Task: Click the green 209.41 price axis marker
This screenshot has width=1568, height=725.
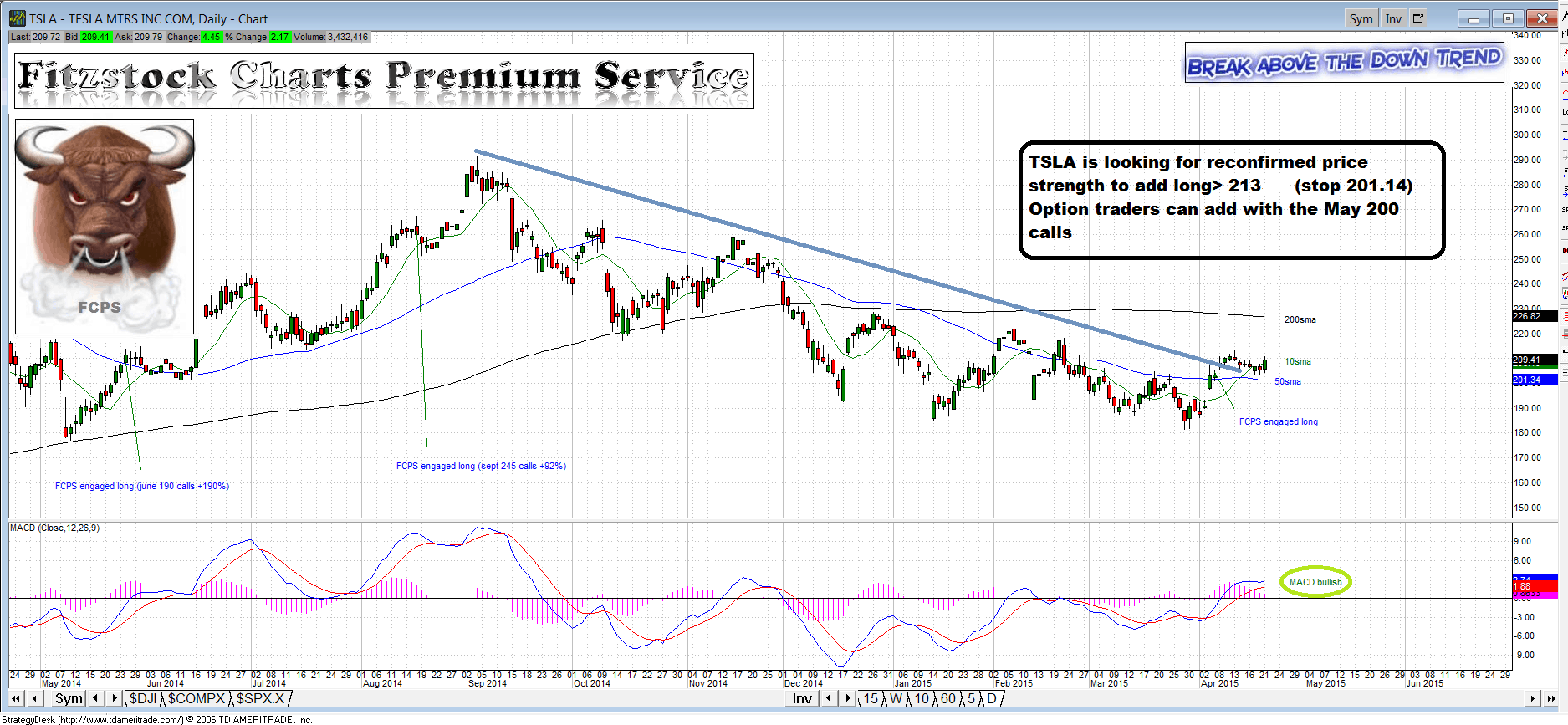Action: 1535,360
